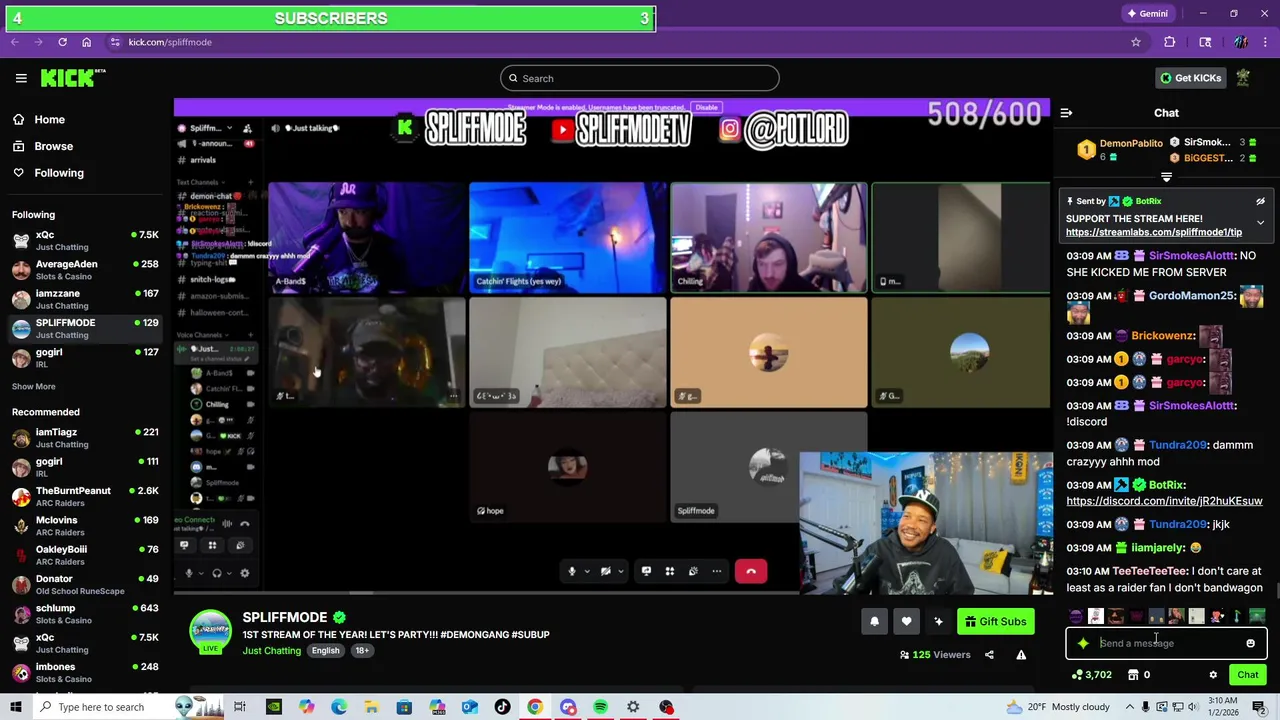
Task: Open the Kick hamburger menu
Action: click(21, 78)
